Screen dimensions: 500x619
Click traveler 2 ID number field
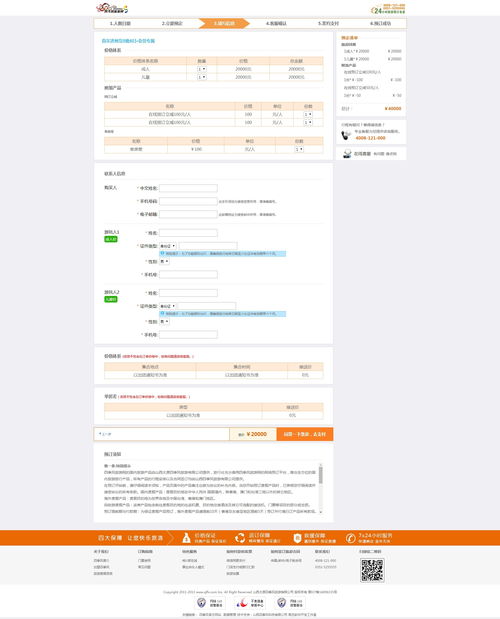[207, 306]
